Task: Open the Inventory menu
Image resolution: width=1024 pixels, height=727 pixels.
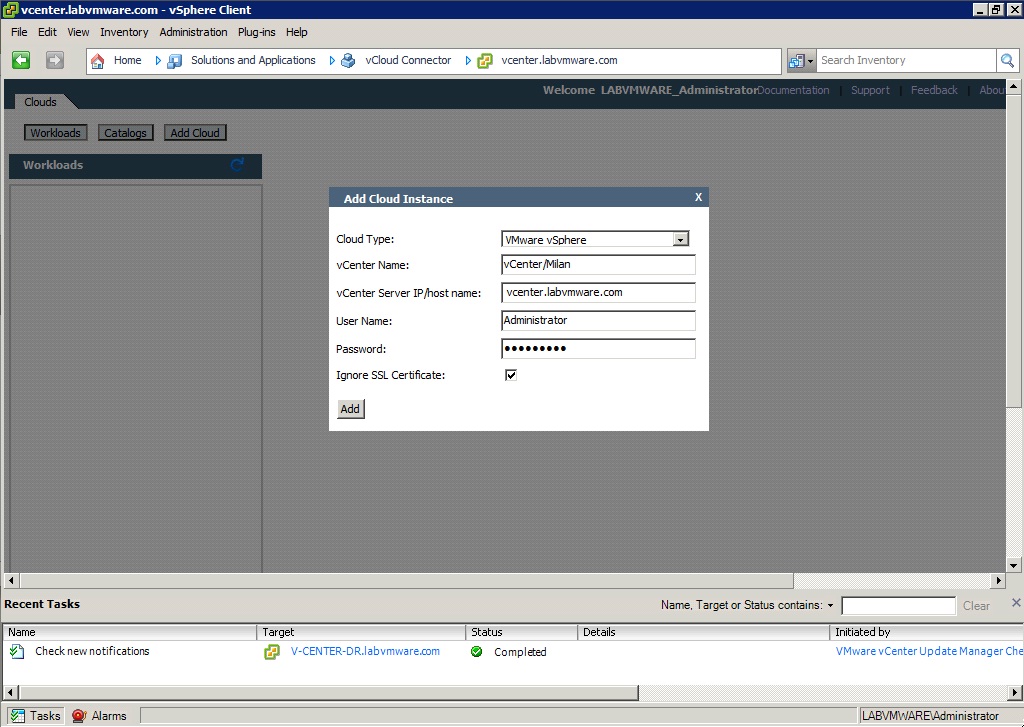Action: click(124, 32)
